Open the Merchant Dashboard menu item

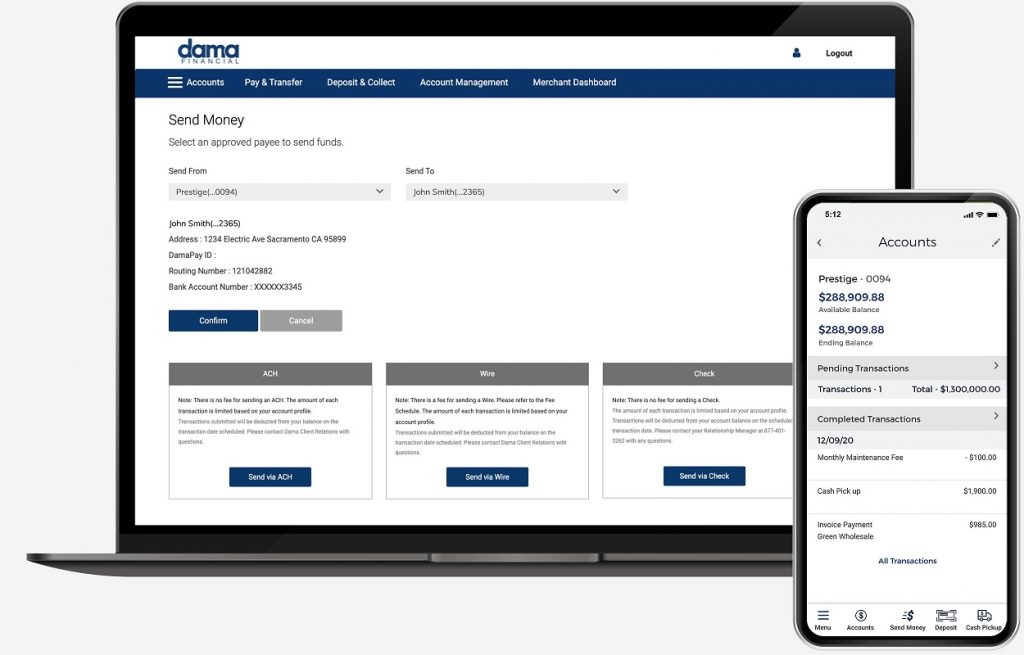[x=574, y=83]
